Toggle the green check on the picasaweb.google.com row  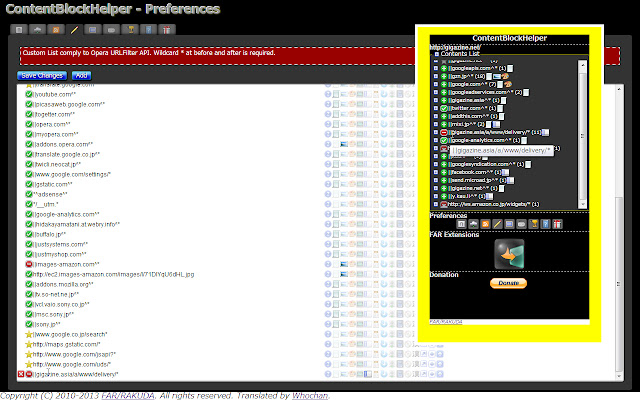[29, 104]
